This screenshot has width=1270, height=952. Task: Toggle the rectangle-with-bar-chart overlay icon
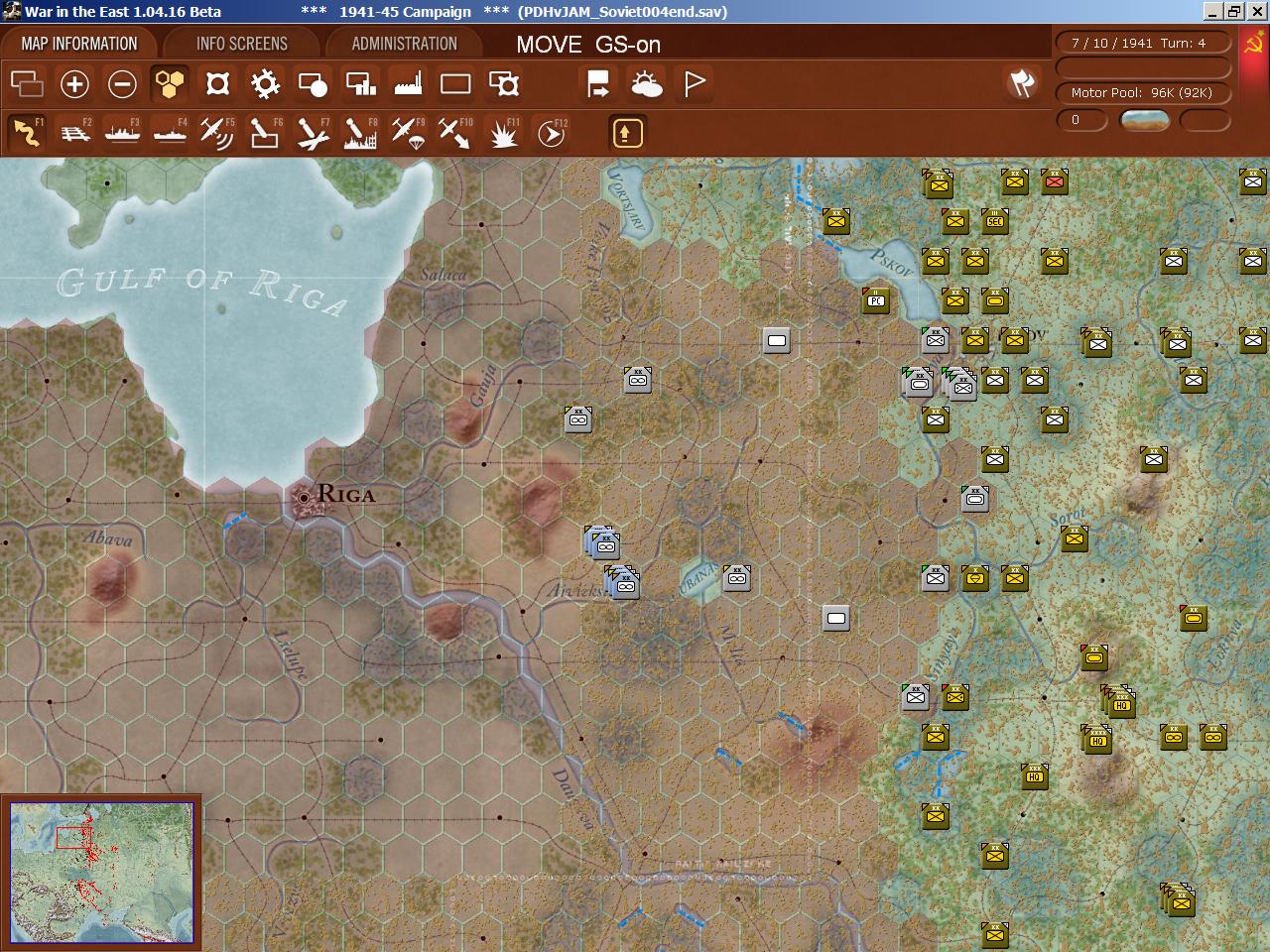[x=360, y=84]
